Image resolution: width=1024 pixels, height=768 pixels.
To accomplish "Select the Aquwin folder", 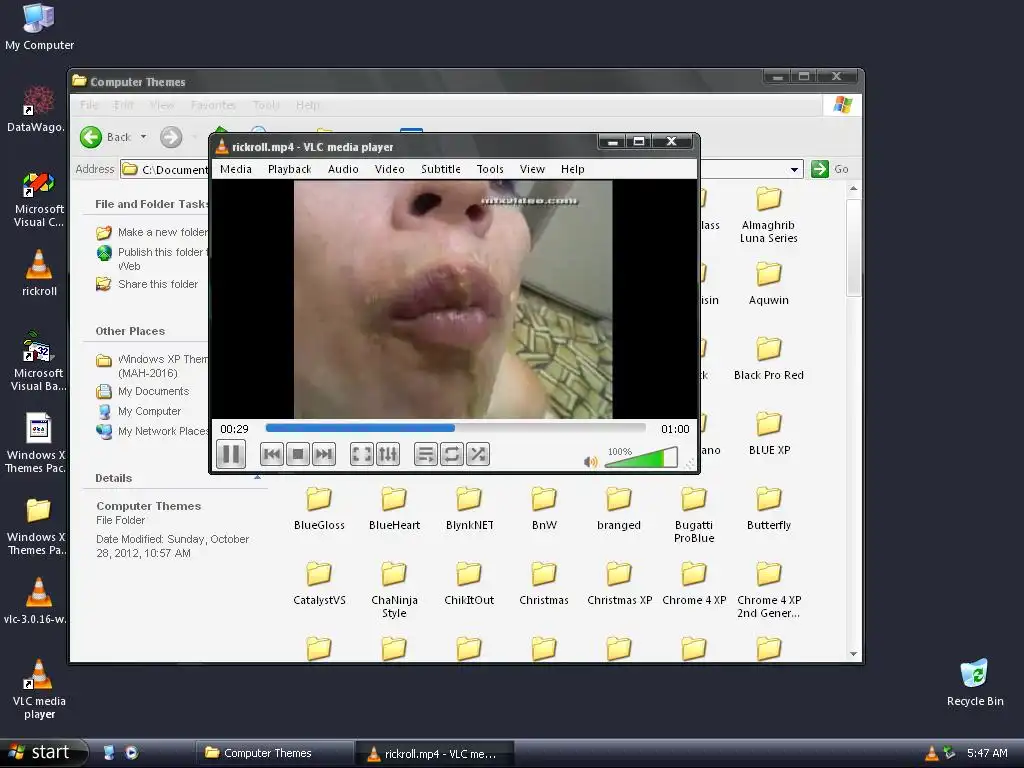I will click(769, 283).
